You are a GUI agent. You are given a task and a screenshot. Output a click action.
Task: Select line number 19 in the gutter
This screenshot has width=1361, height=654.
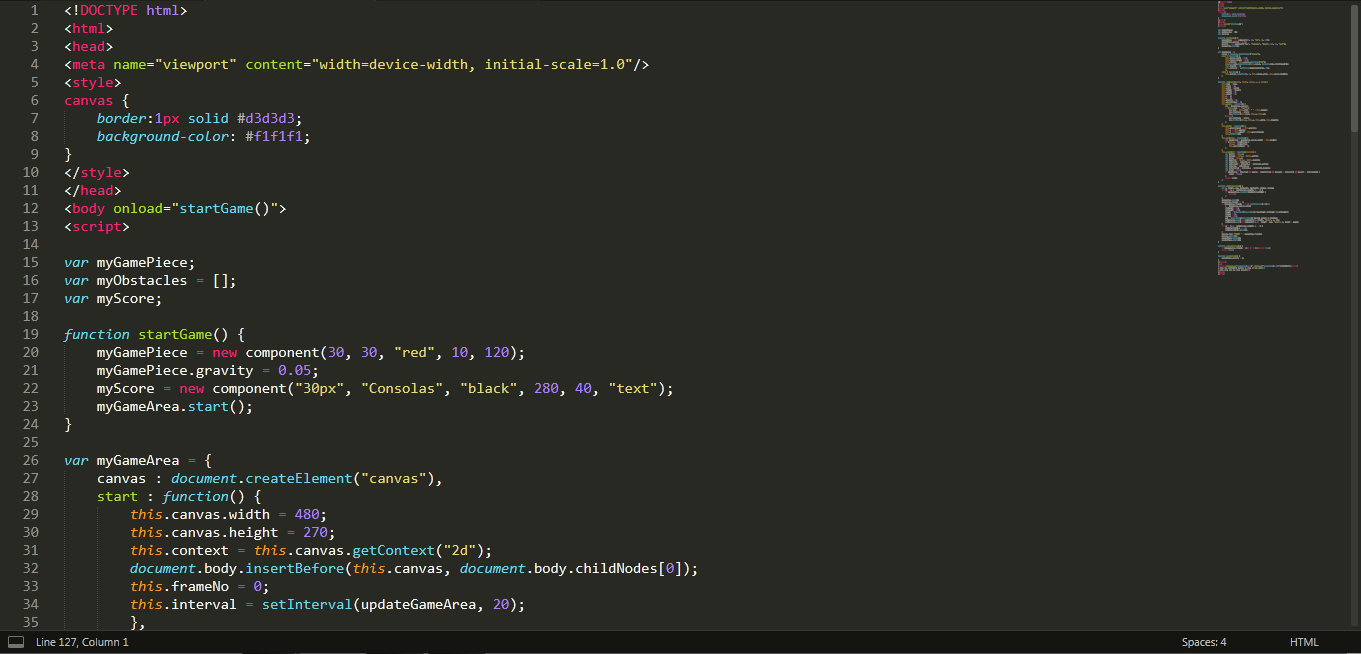[x=30, y=334]
